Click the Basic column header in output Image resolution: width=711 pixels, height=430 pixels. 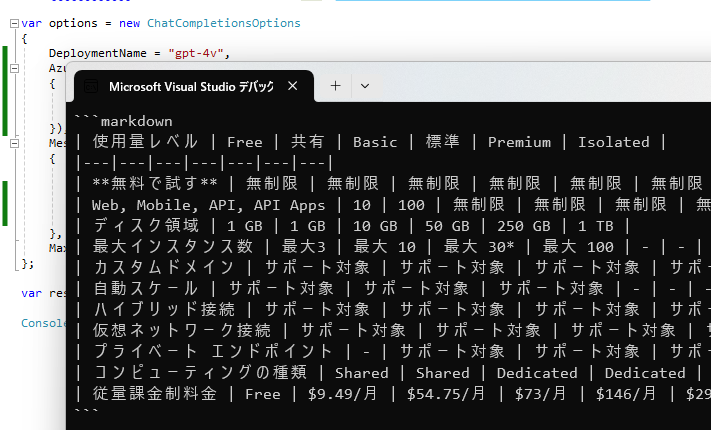point(375,142)
